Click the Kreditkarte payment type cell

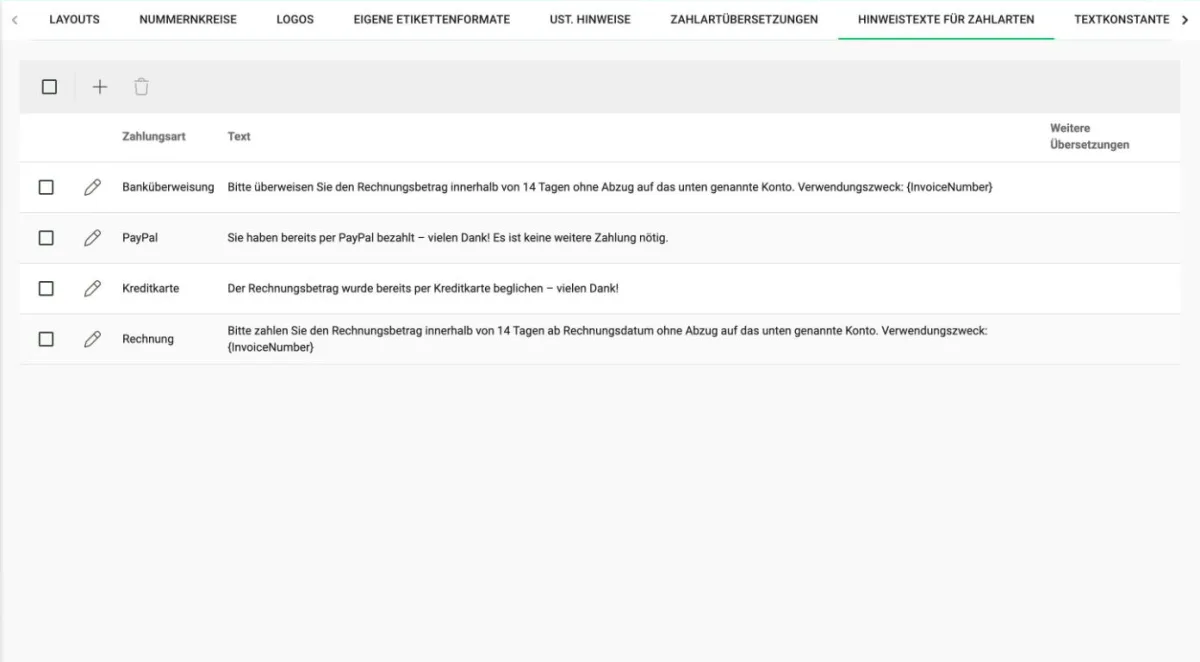click(151, 288)
